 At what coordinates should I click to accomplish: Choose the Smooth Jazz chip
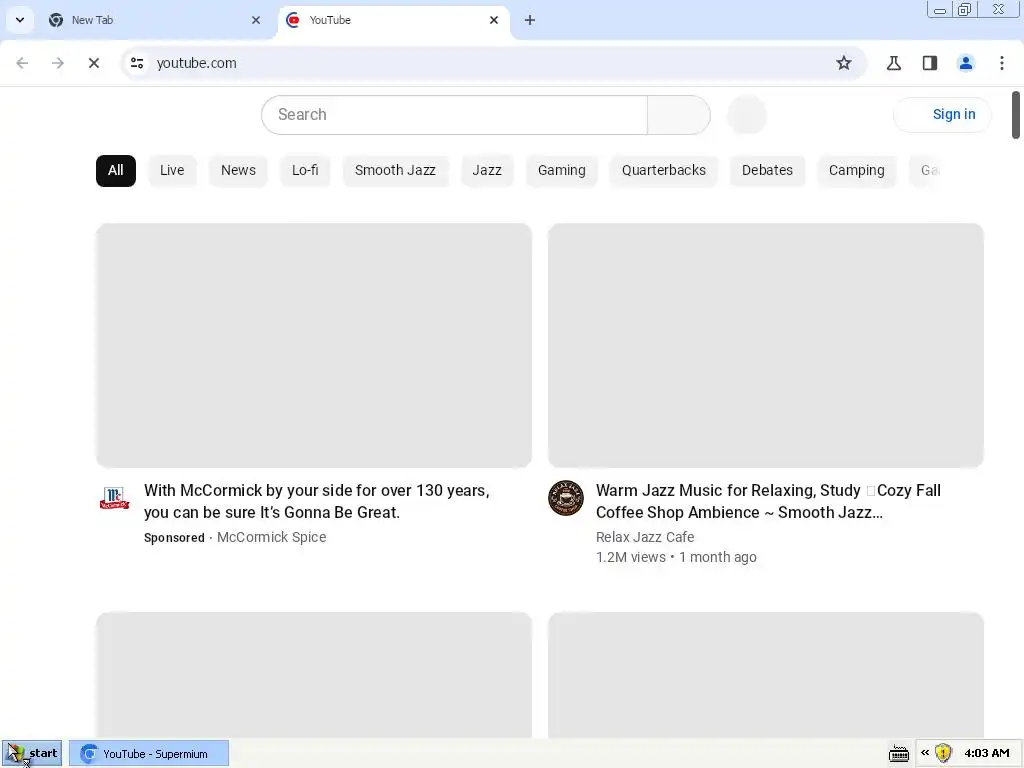click(x=395, y=170)
